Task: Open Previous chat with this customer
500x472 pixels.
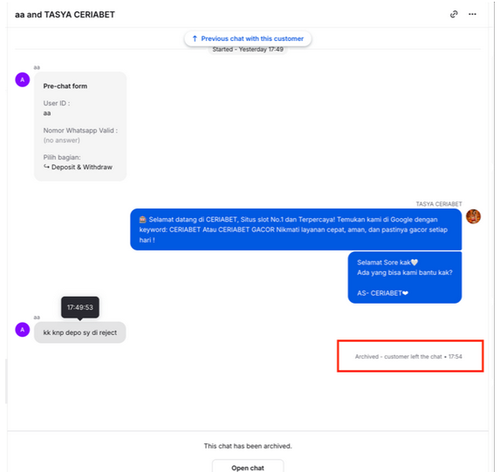Action: (x=248, y=39)
